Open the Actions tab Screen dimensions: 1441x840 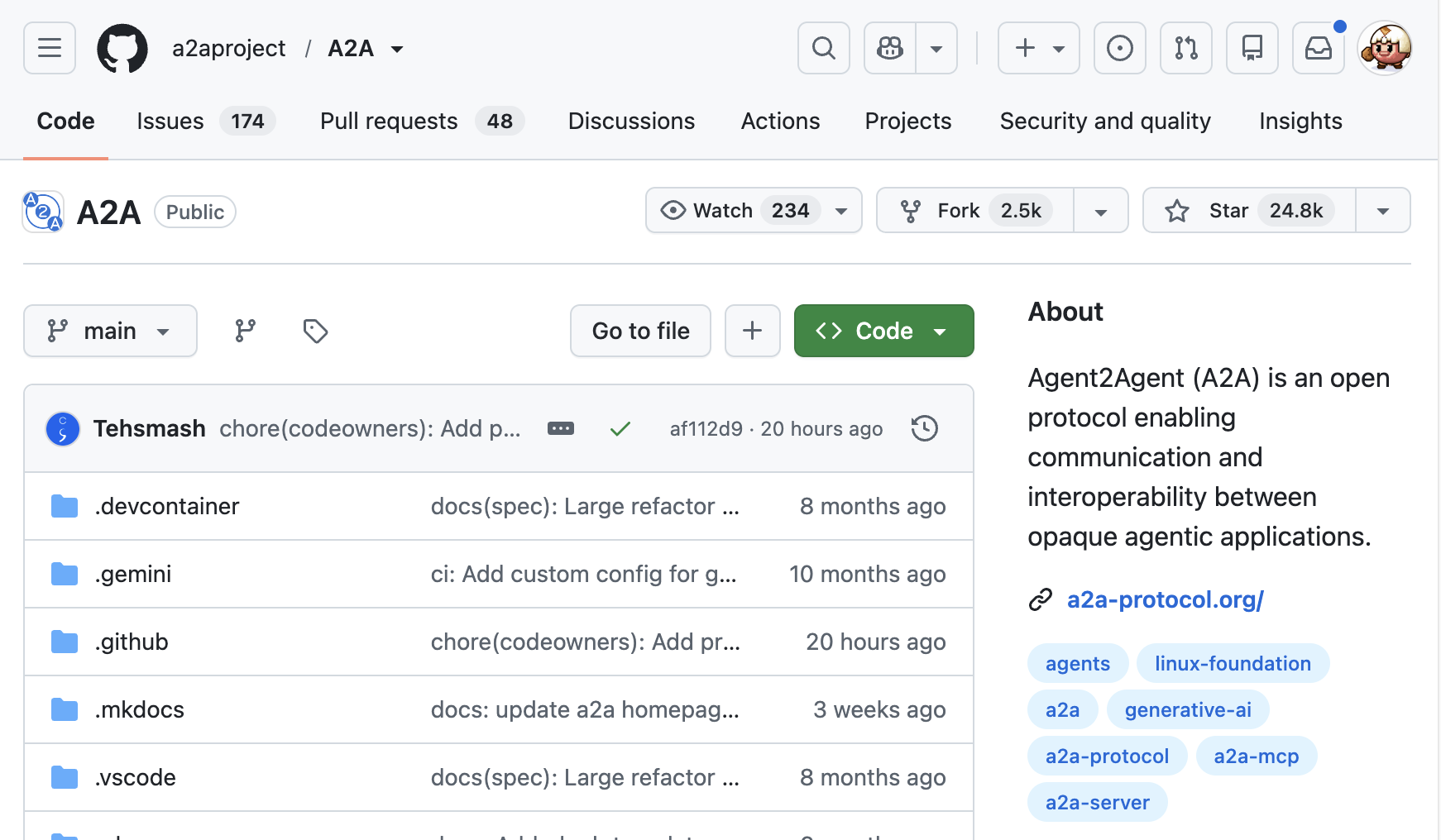pyautogui.click(x=780, y=121)
